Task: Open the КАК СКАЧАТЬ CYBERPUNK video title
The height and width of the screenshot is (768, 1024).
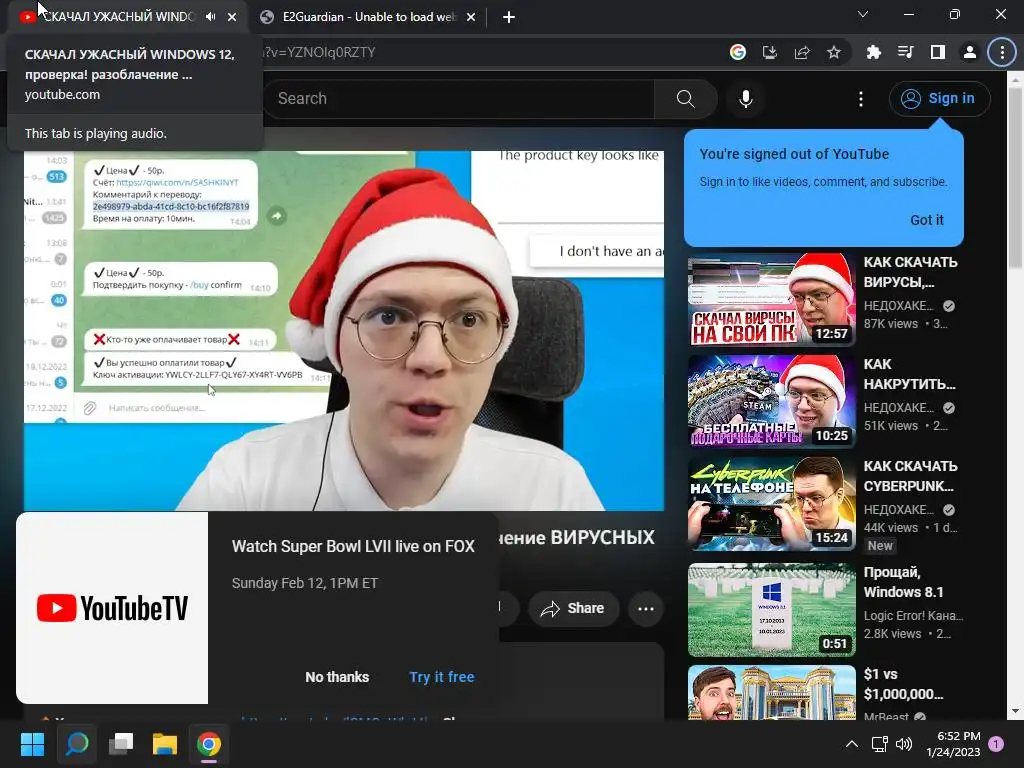Action: click(x=910, y=476)
